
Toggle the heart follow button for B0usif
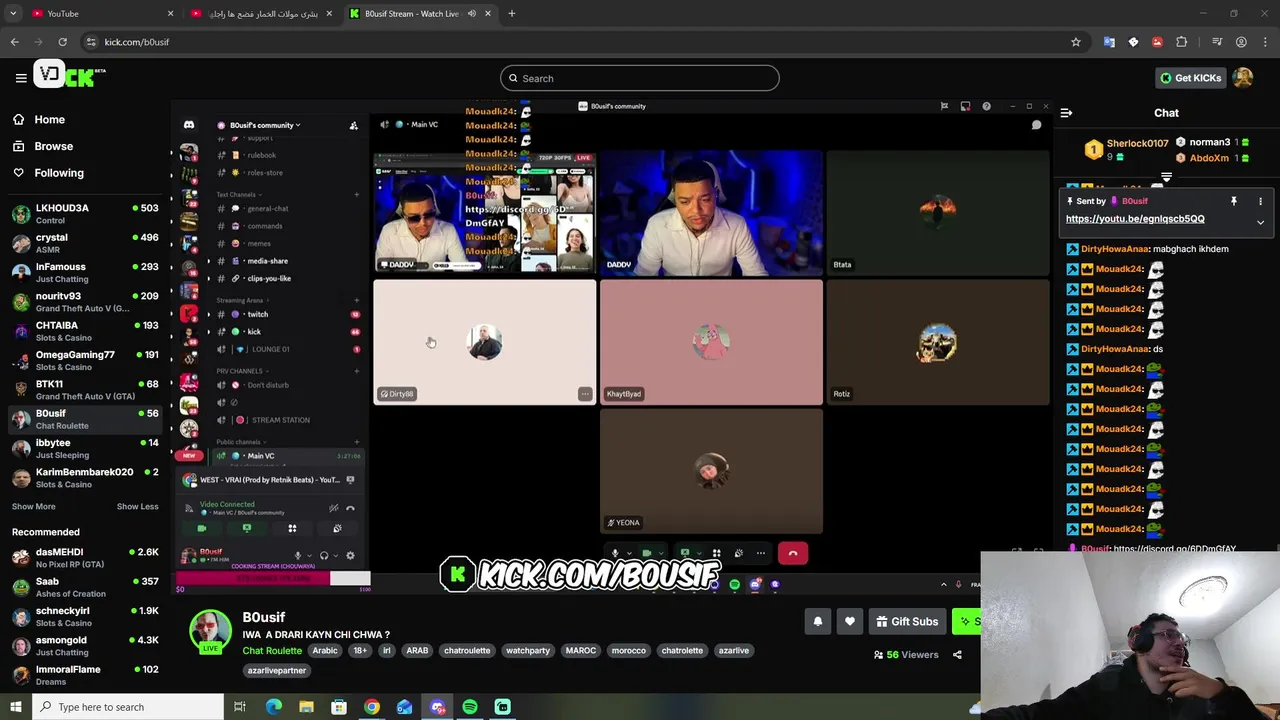coord(850,622)
